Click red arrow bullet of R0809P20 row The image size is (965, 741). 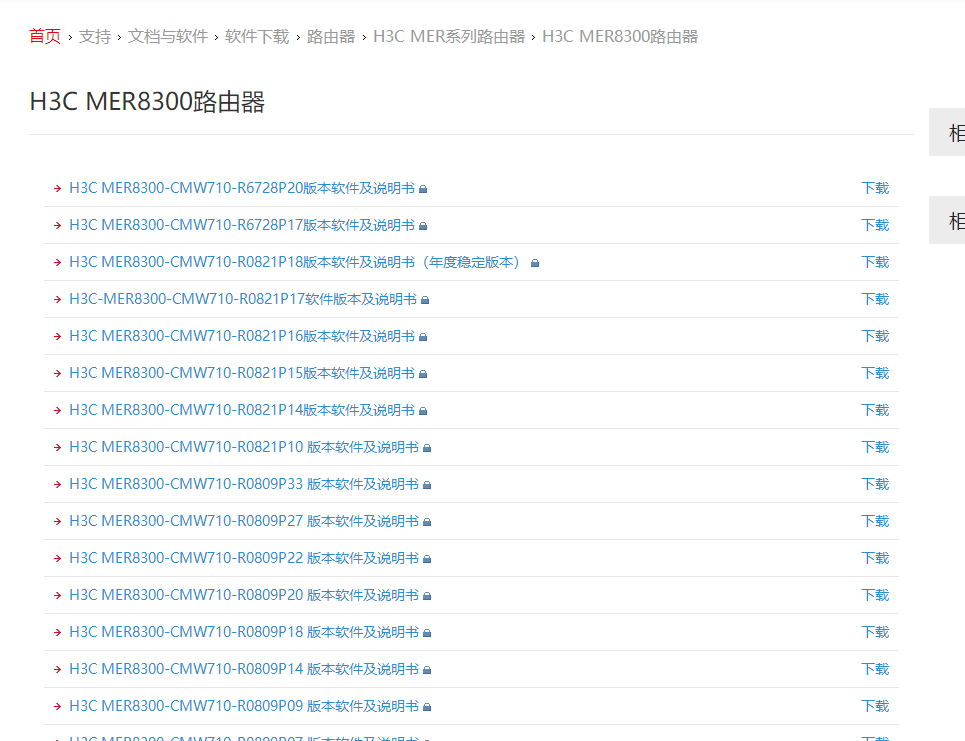57,595
